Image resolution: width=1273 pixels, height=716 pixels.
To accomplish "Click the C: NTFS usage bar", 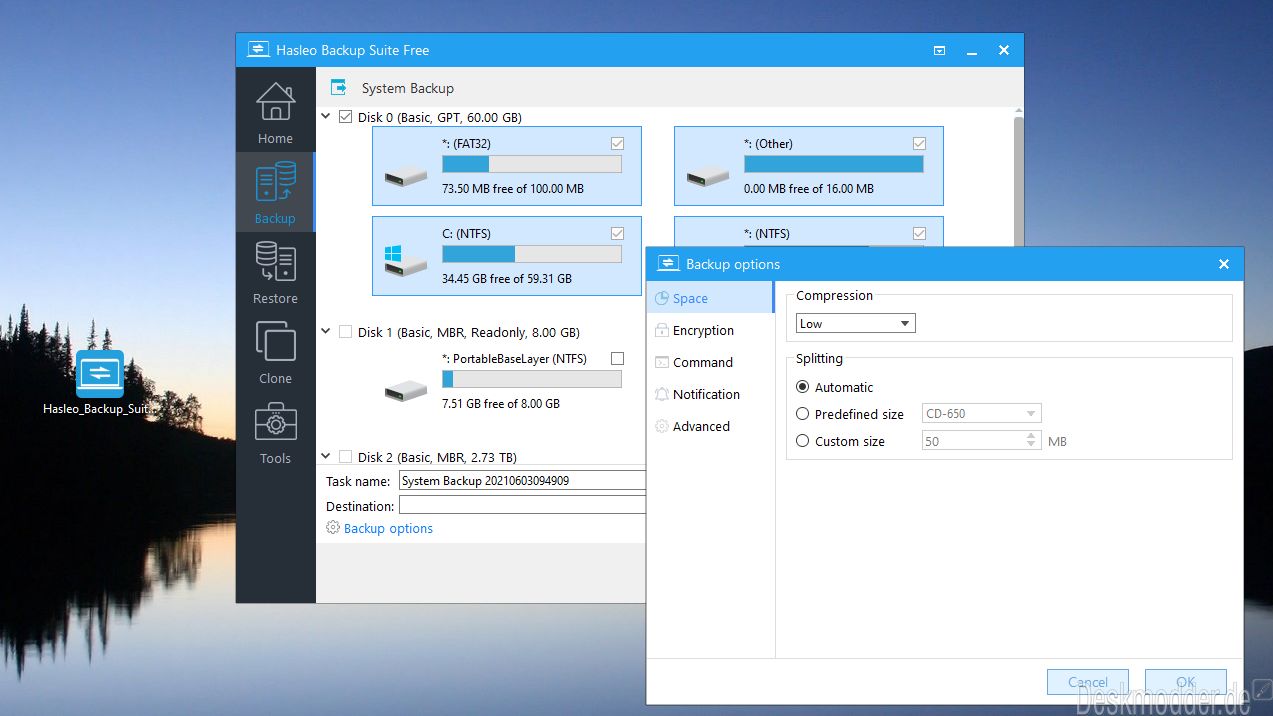I will [x=532, y=254].
